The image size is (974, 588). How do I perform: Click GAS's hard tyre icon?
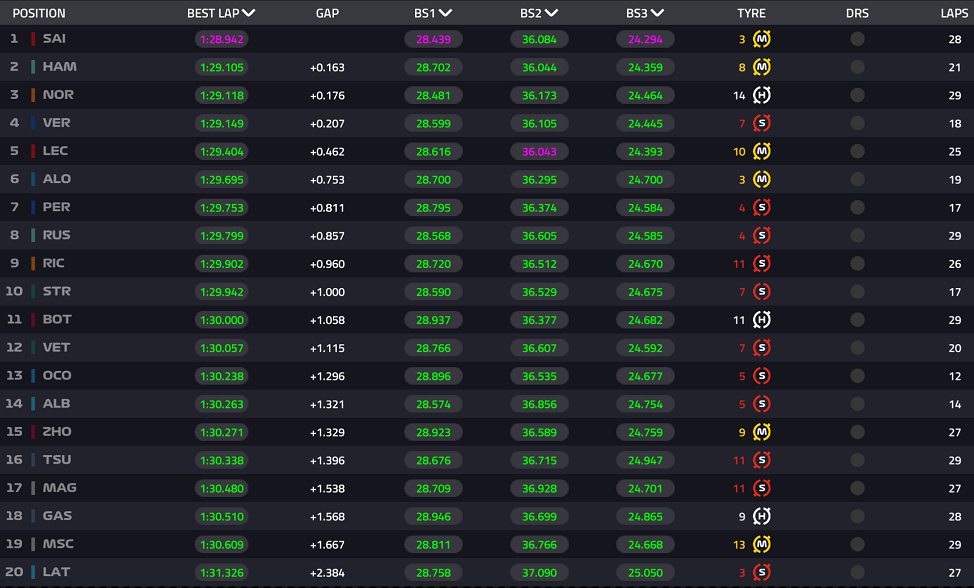(762, 516)
